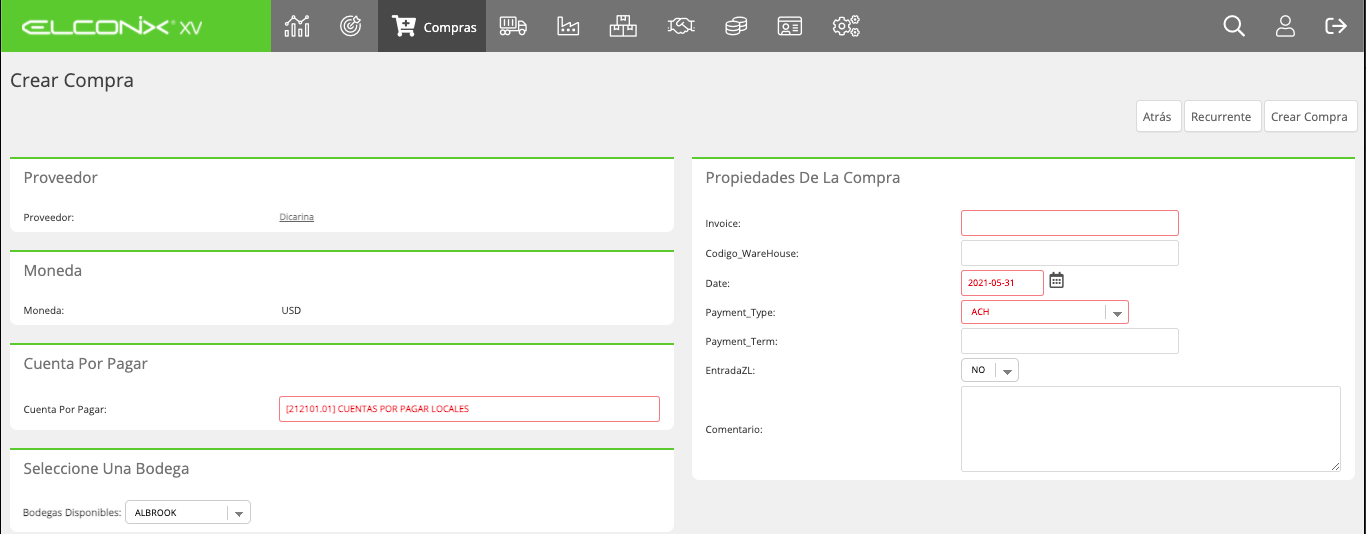Image resolution: width=1366 pixels, height=534 pixels.
Task: Open the EntradaZL dropdown showing NO
Action: (x=989, y=370)
